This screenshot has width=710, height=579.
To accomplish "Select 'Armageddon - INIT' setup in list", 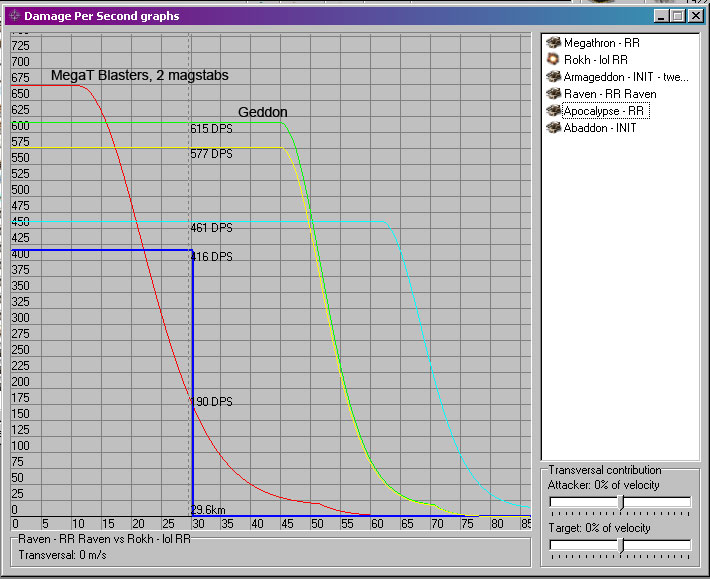I will tap(625, 77).
